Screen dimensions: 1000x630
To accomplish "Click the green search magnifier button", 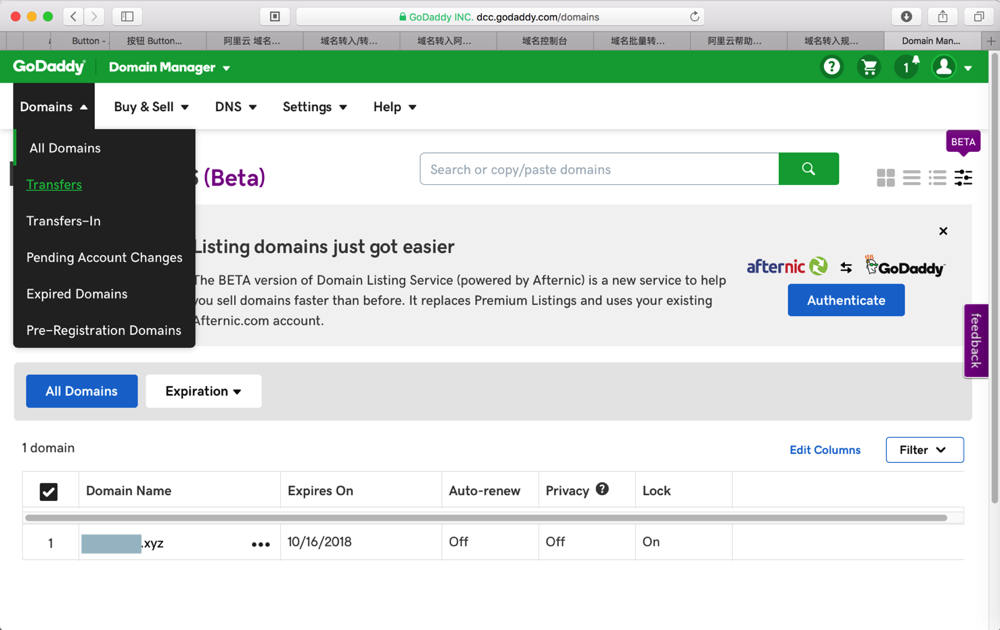I will (x=808, y=169).
